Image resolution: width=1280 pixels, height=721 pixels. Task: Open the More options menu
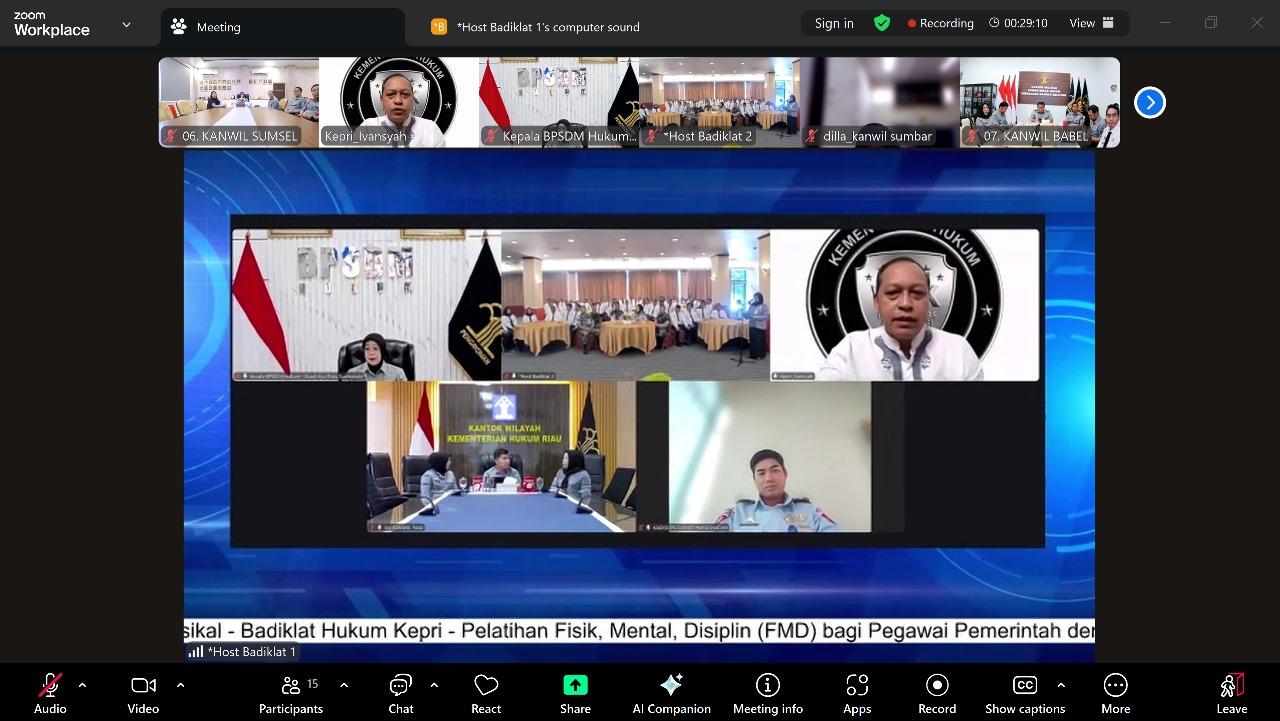click(x=1115, y=694)
